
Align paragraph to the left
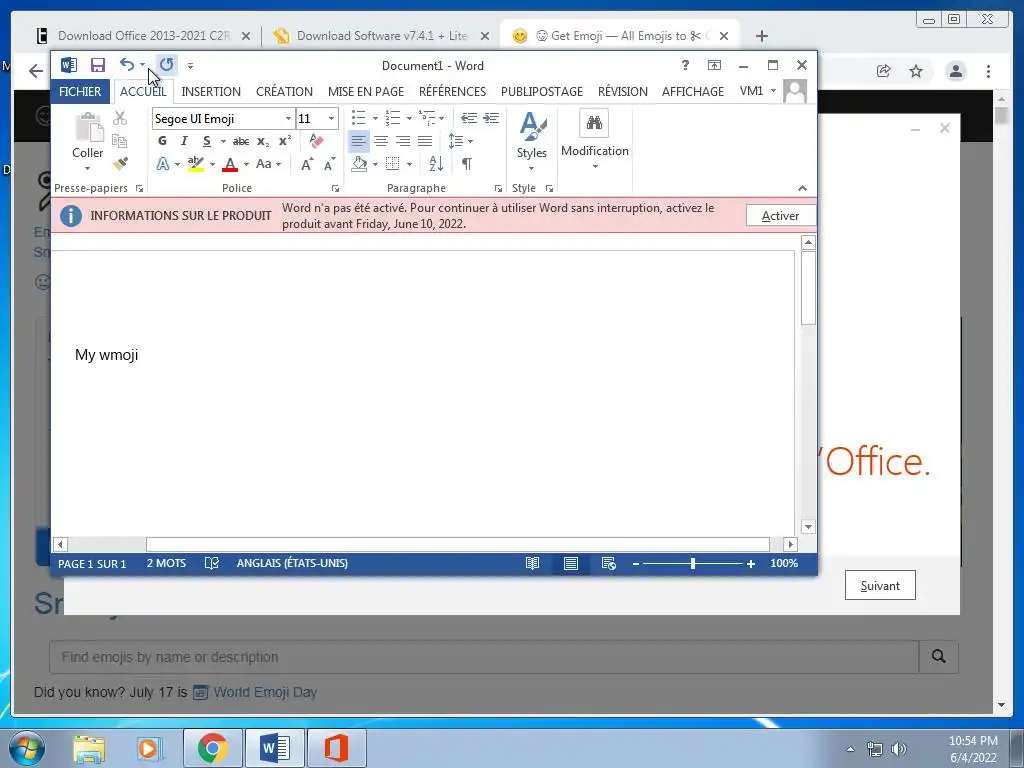359,141
